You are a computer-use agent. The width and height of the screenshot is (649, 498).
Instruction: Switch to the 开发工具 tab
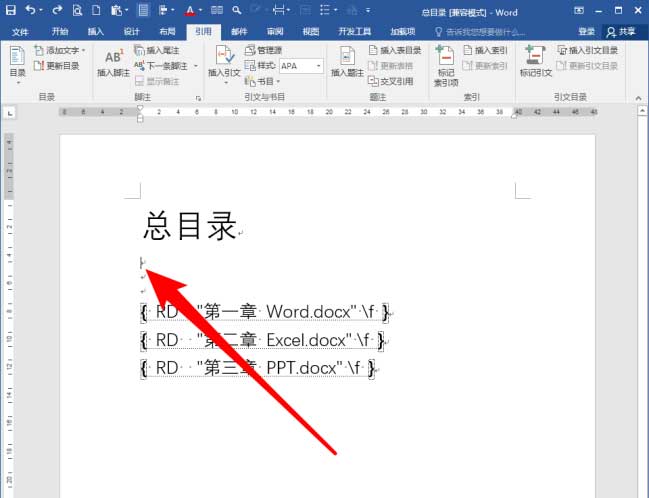coord(355,31)
